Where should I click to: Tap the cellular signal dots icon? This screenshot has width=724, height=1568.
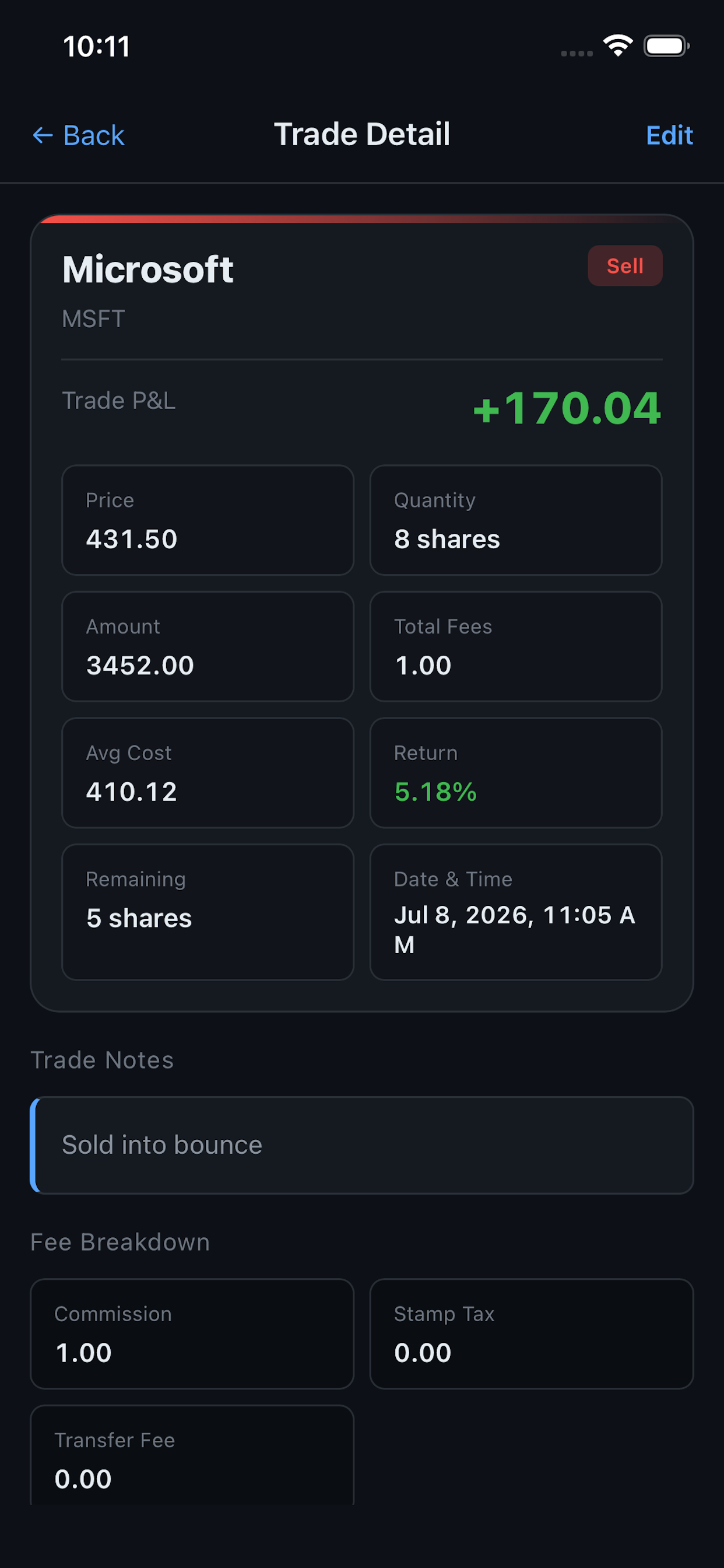(x=576, y=54)
